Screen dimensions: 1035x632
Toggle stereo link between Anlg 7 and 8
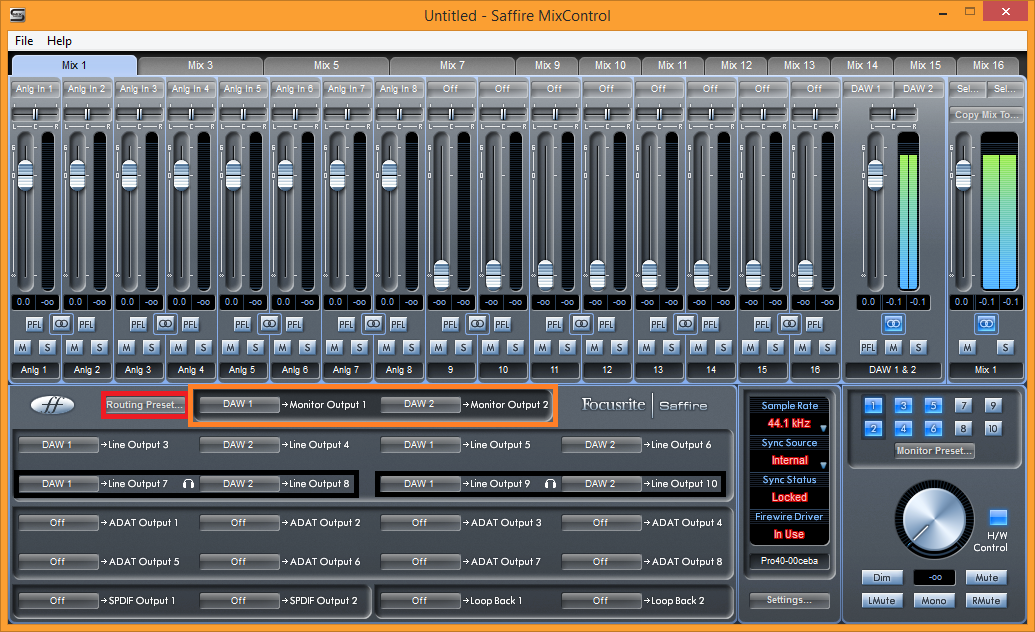click(373, 324)
